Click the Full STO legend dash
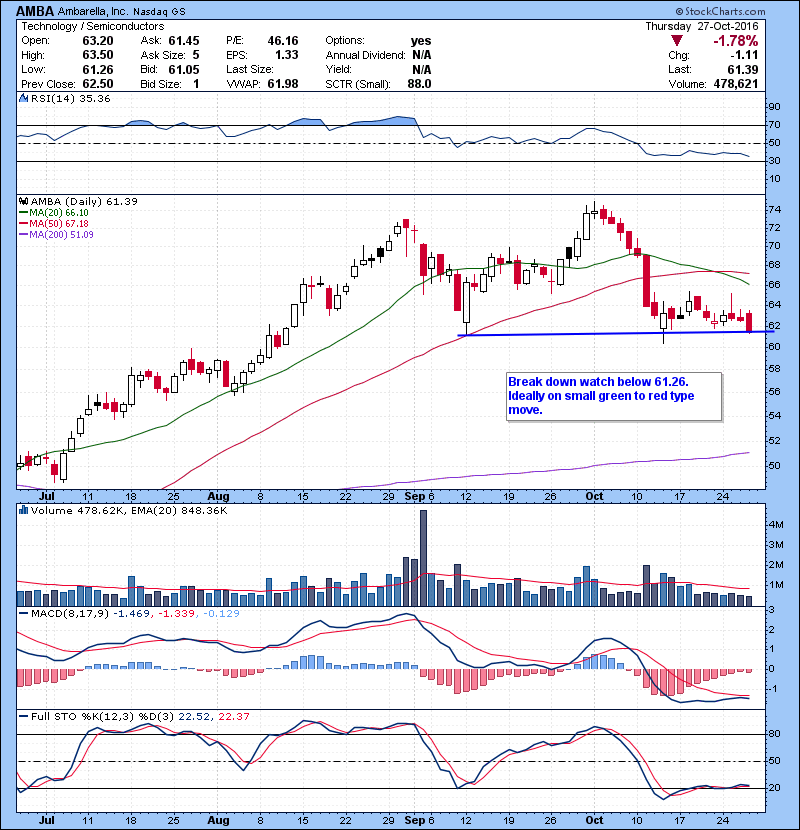This screenshot has height=830, width=800. coord(23,716)
